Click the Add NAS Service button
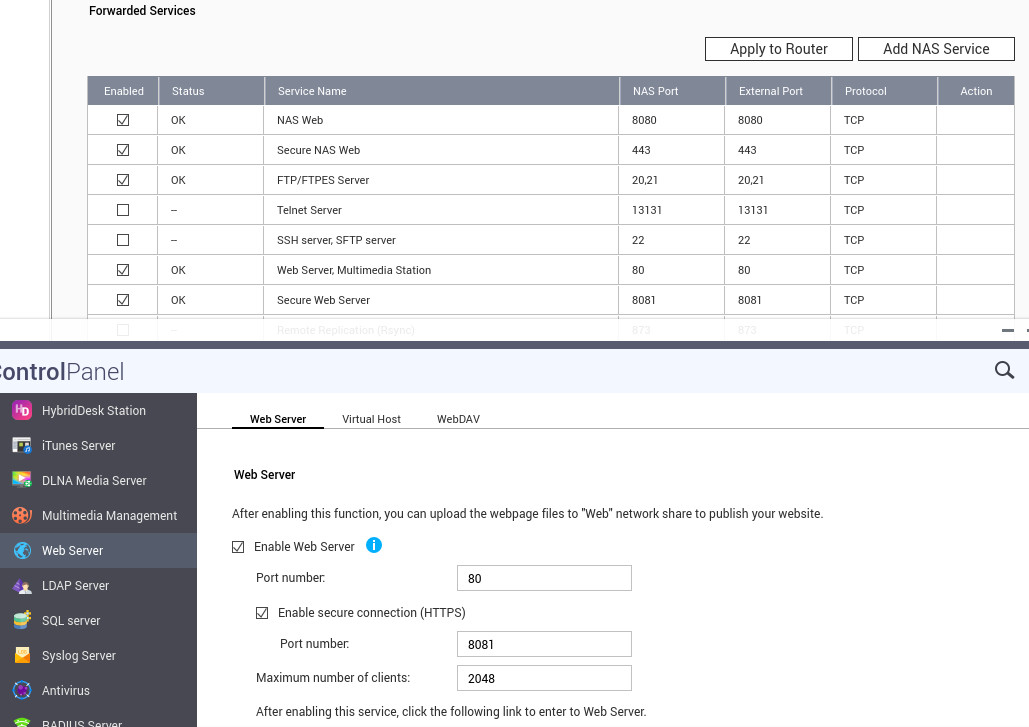Image resolution: width=1029 pixels, height=727 pixels. tap(936, 49)
